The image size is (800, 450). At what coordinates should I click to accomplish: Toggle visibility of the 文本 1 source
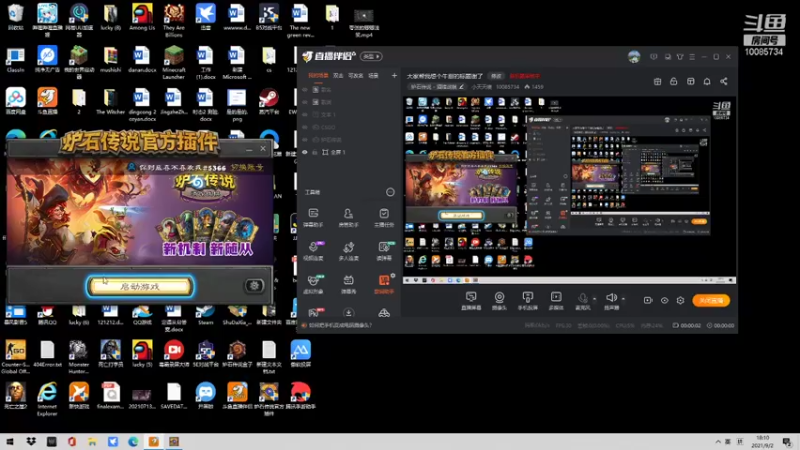pos(305,115)
